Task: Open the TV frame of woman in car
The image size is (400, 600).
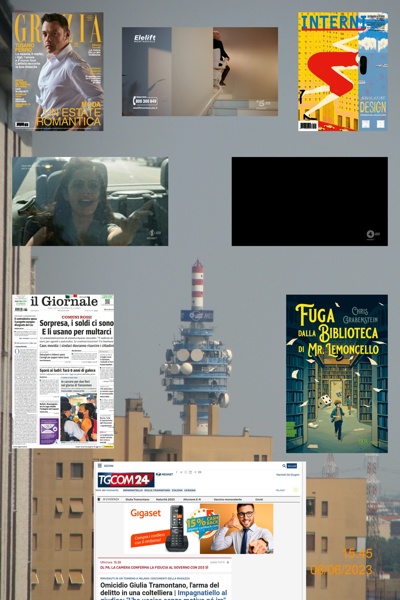Action: coord(90,201)
